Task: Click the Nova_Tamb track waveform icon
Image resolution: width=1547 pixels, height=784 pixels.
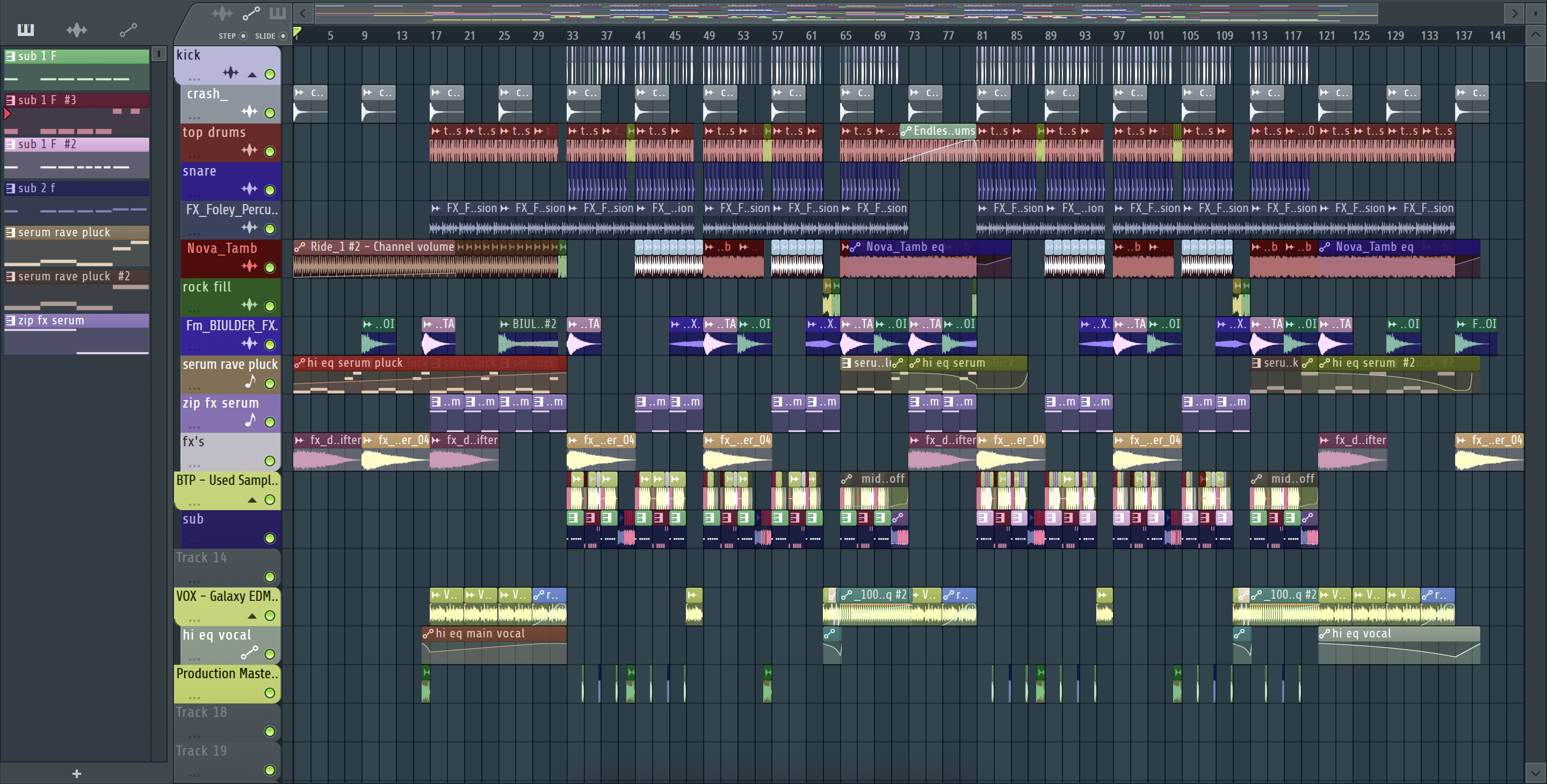Action: tap(249, 266)
